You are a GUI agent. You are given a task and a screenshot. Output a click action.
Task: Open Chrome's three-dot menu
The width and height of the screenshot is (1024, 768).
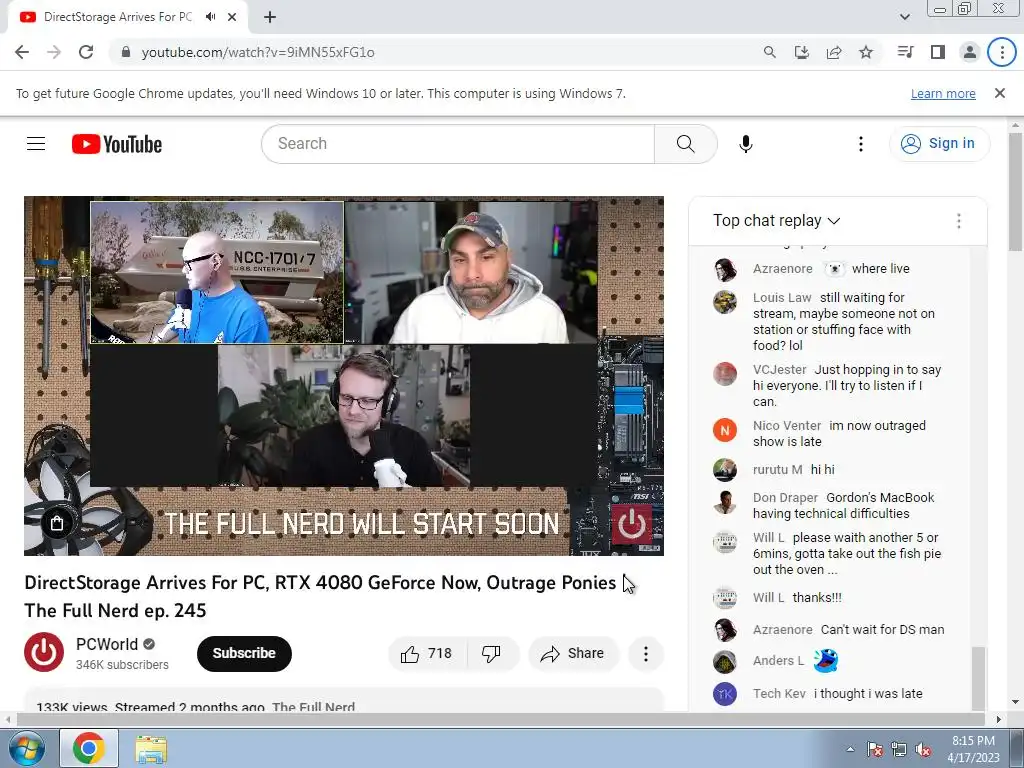click(1002, 52)
